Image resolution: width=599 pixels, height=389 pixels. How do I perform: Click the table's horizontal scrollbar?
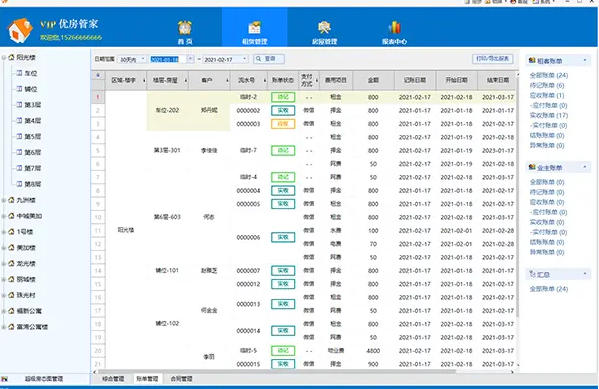tap(277, 371)
